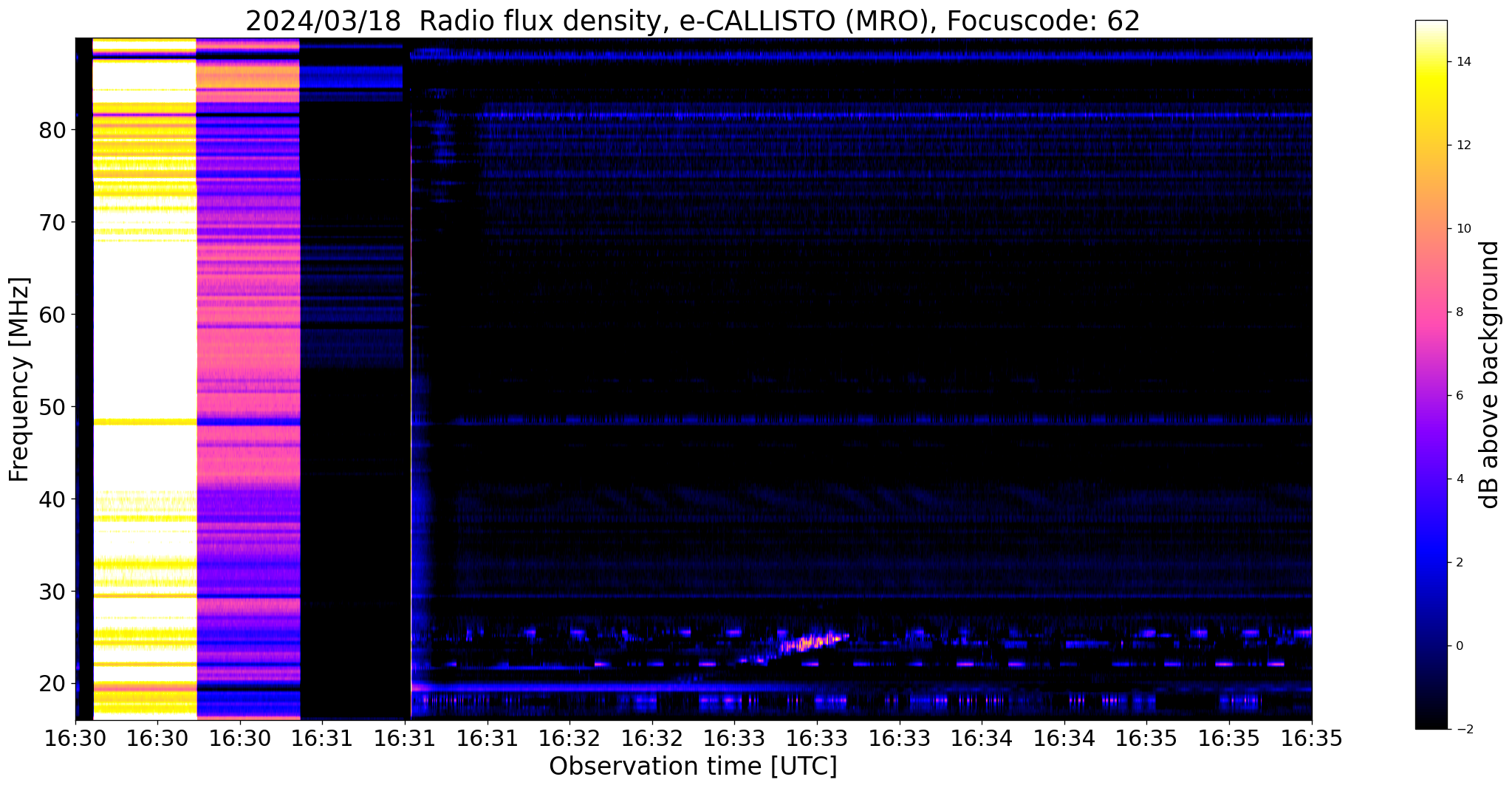Select the 20 MHz frequency tick label
This screenshot has width=1512, height=788.
click(x=52, y=684)
